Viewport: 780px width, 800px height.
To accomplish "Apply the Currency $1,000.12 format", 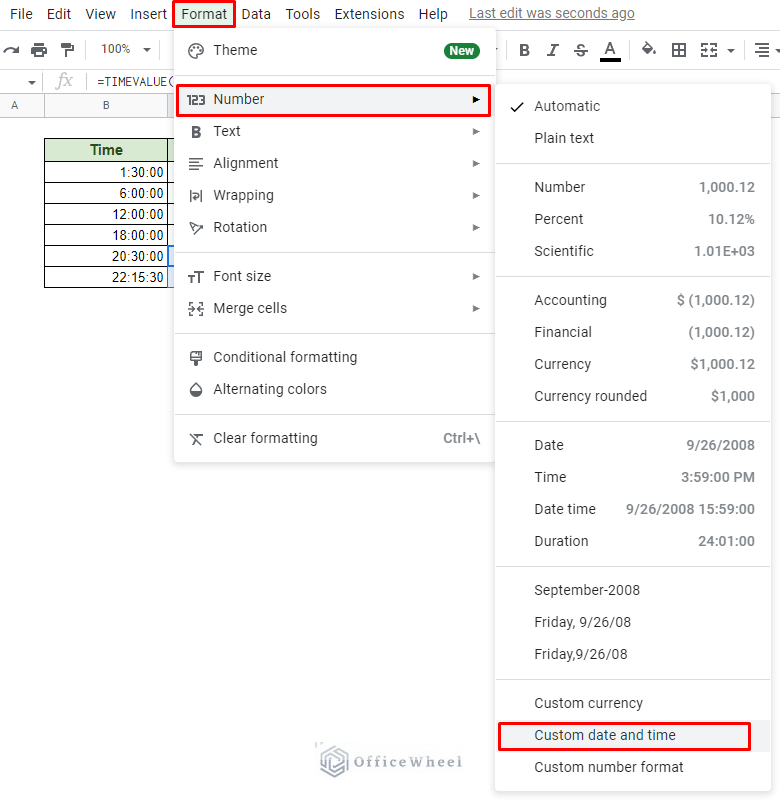I will coord(633,364).
